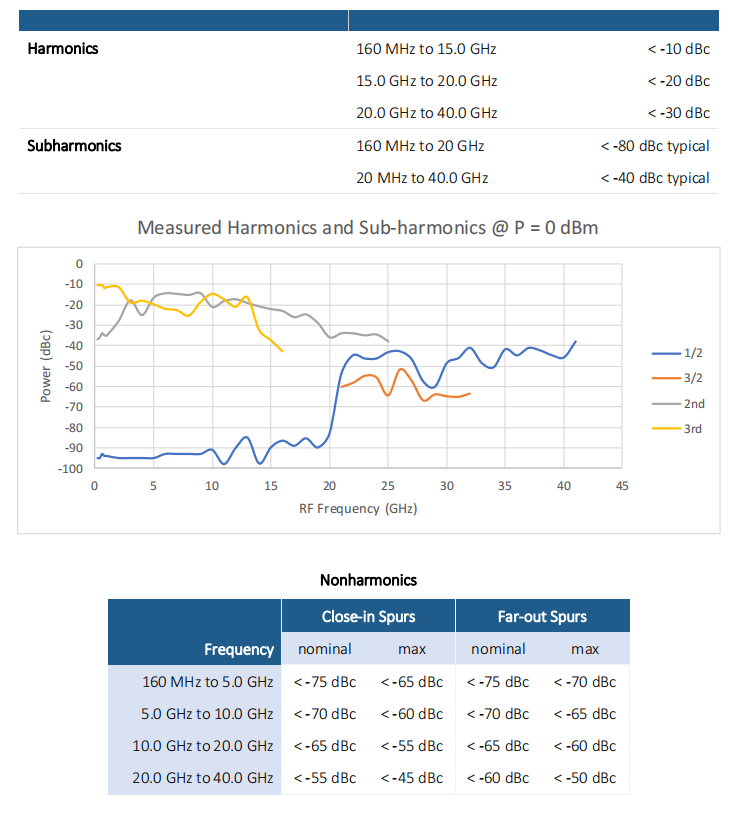The image size is (749, 833).
Task: Select the < -80 dBc typical value
Action: 655,146
